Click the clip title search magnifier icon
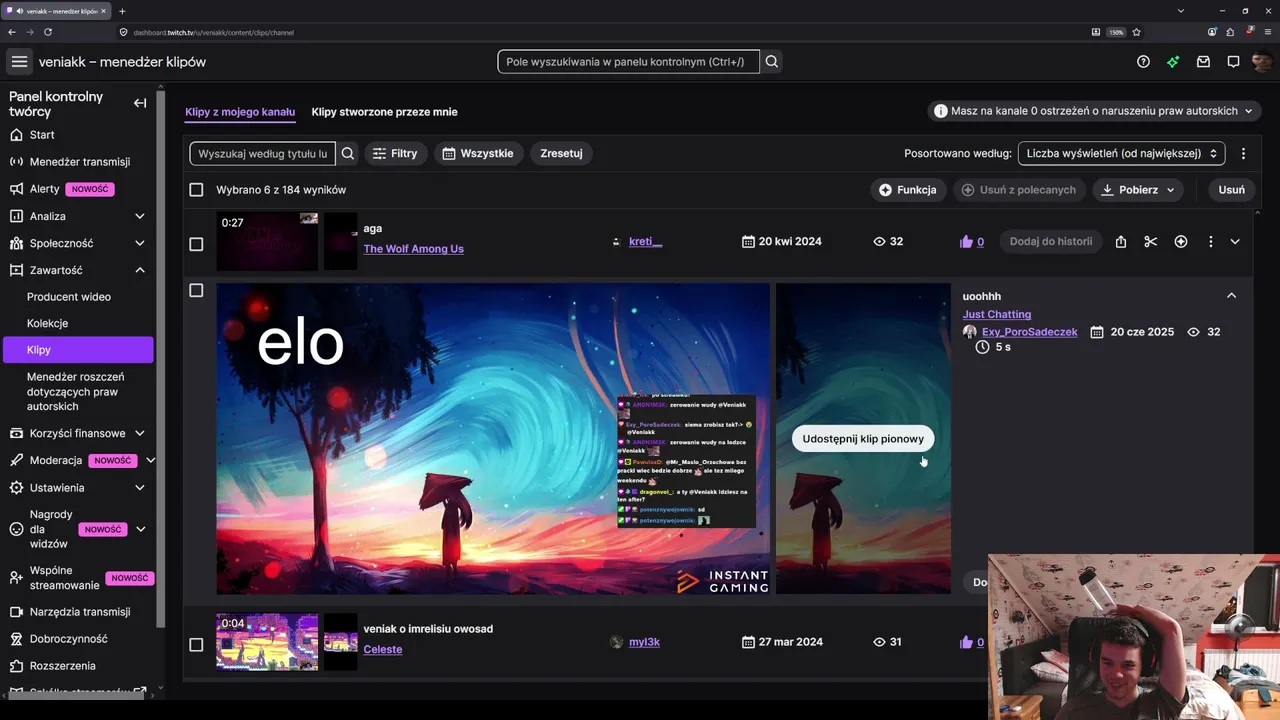The image size is (1280, 720). (x=348, y=154)
